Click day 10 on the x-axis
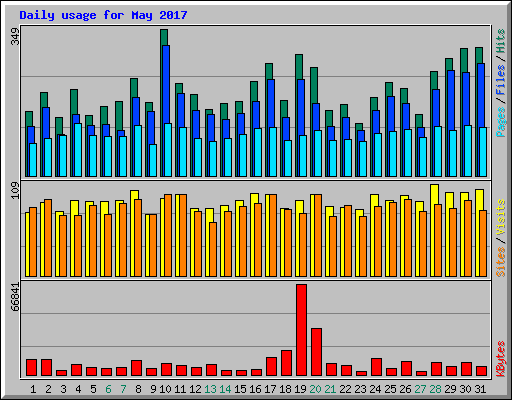The image size is (512, 400). click(x=165, y=389)
